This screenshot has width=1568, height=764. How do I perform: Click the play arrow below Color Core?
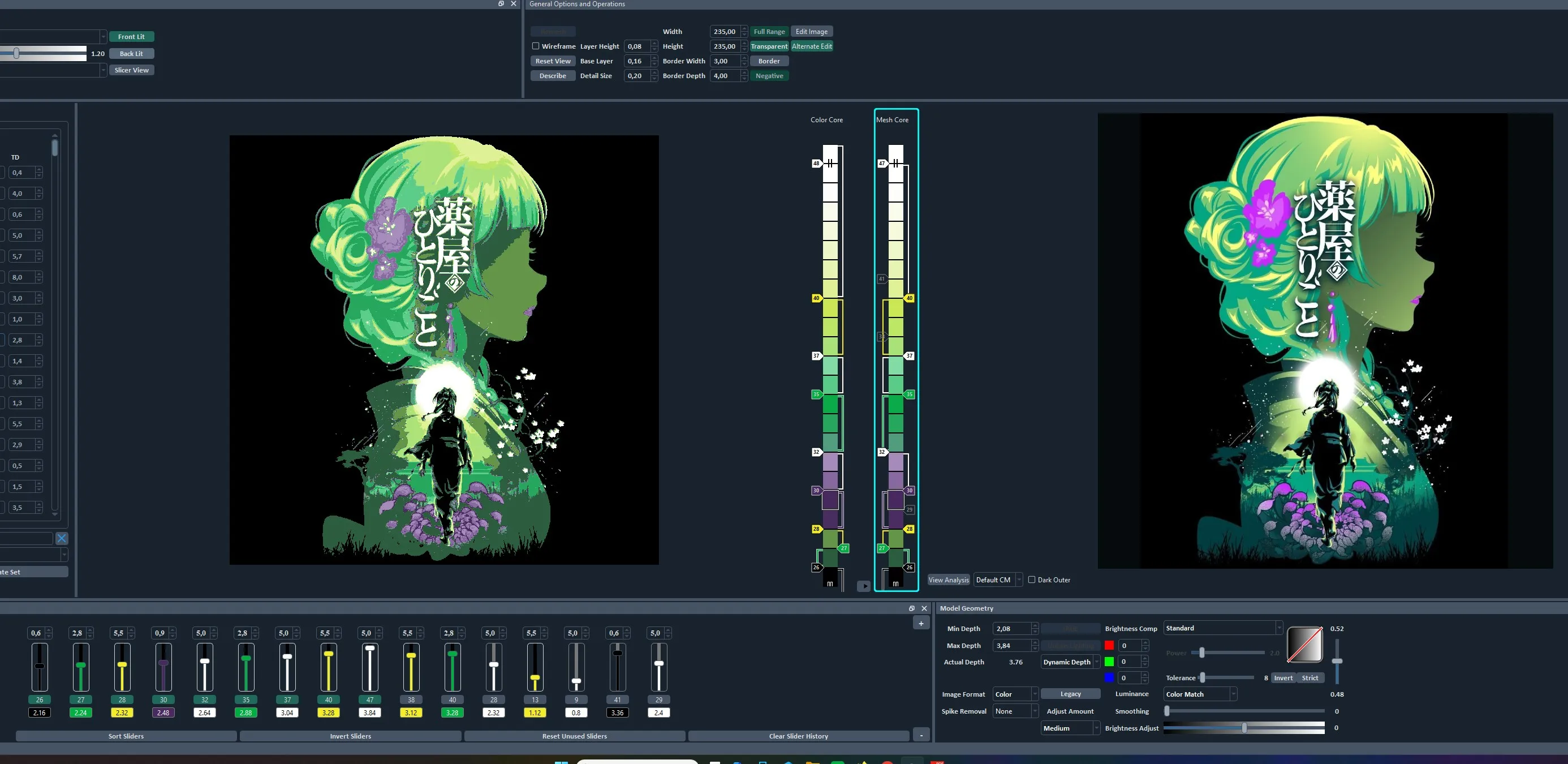pyautogui.click(x=864, y=586)
